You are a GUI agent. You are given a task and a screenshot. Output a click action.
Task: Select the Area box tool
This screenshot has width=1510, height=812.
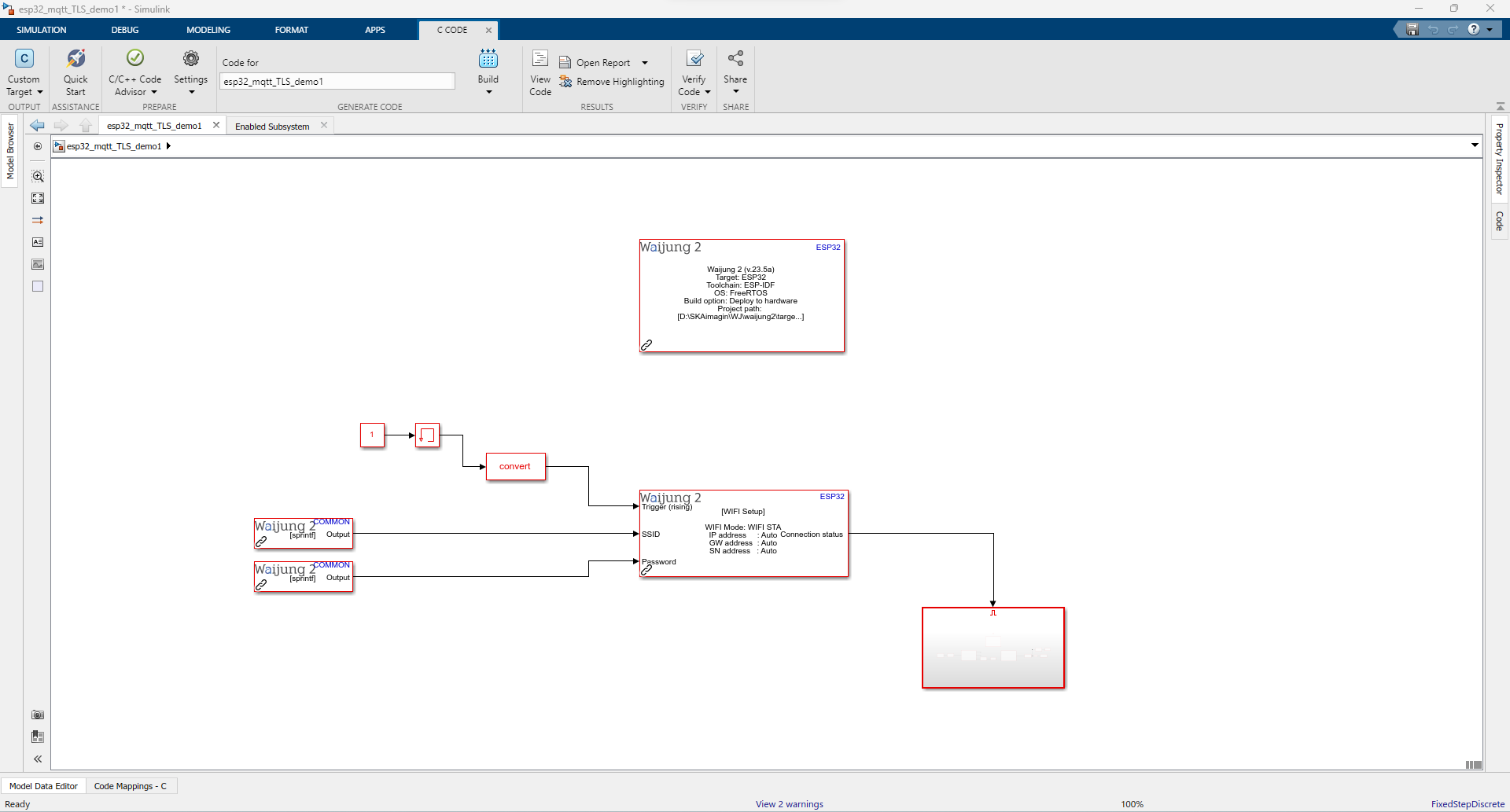click(38, 286)
